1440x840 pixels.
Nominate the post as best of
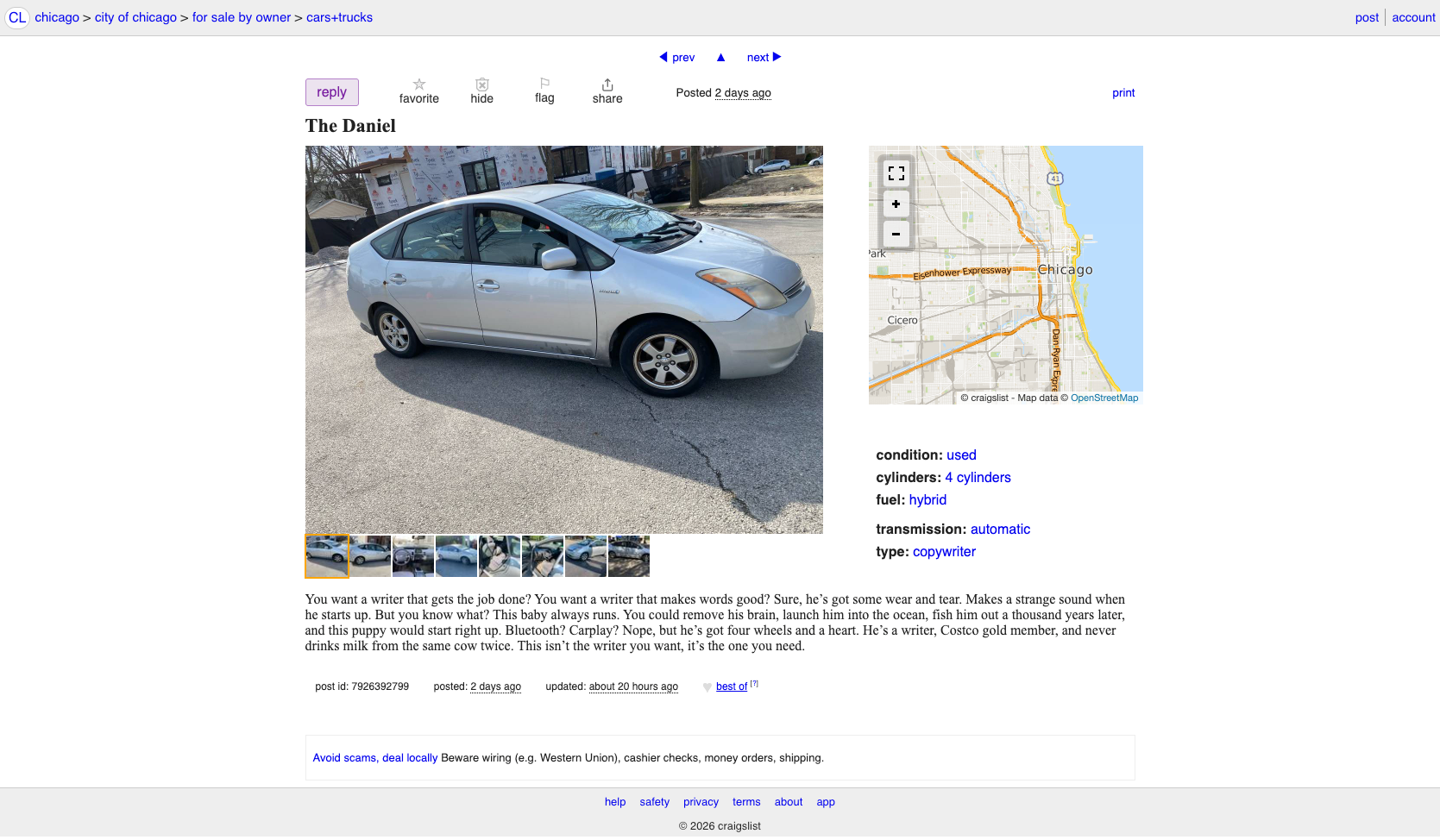[x=732, y=686]
